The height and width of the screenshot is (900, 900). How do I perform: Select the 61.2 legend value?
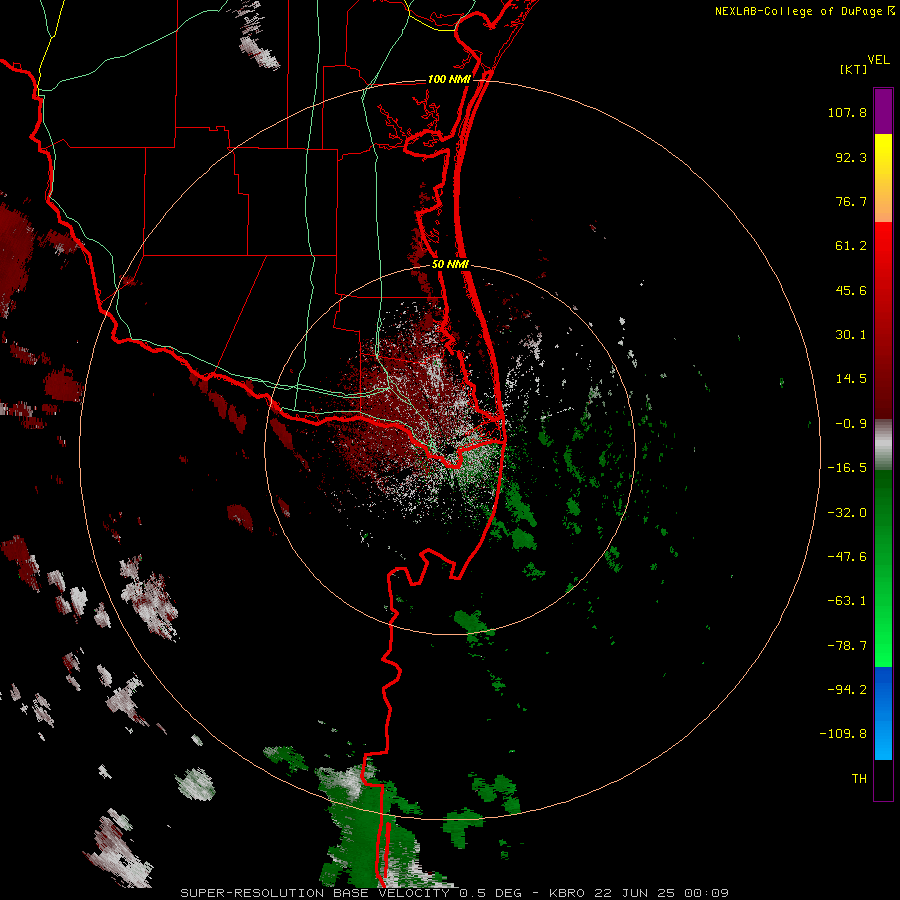click(851, 246)
